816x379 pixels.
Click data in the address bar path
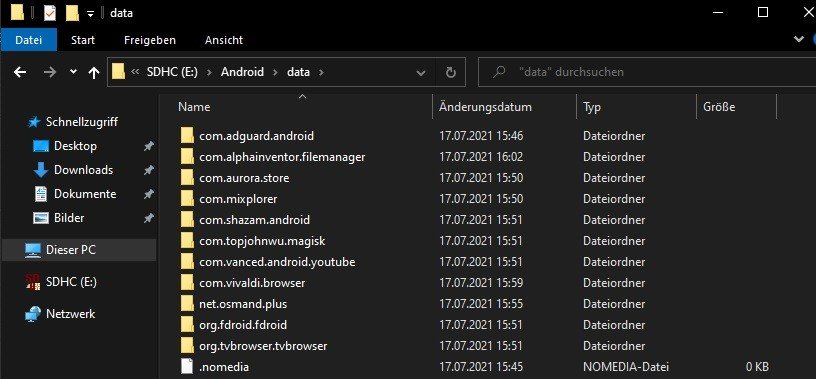[298, 72]
